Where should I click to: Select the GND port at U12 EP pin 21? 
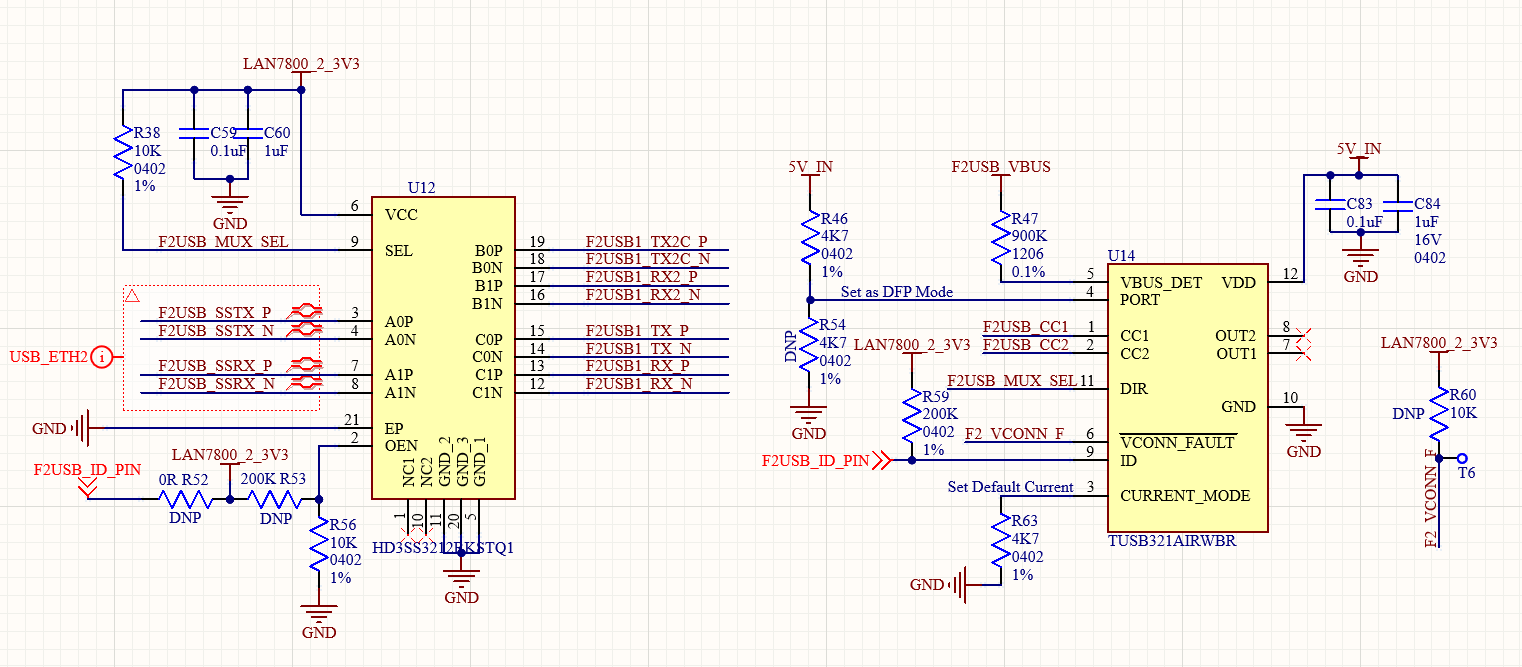(x=60, y=428)
